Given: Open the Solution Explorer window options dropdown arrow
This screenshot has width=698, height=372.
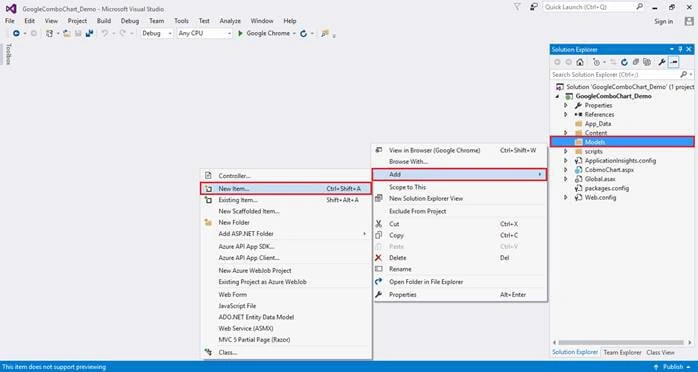Looking at the screenshot, I should [x=672, y=49].
